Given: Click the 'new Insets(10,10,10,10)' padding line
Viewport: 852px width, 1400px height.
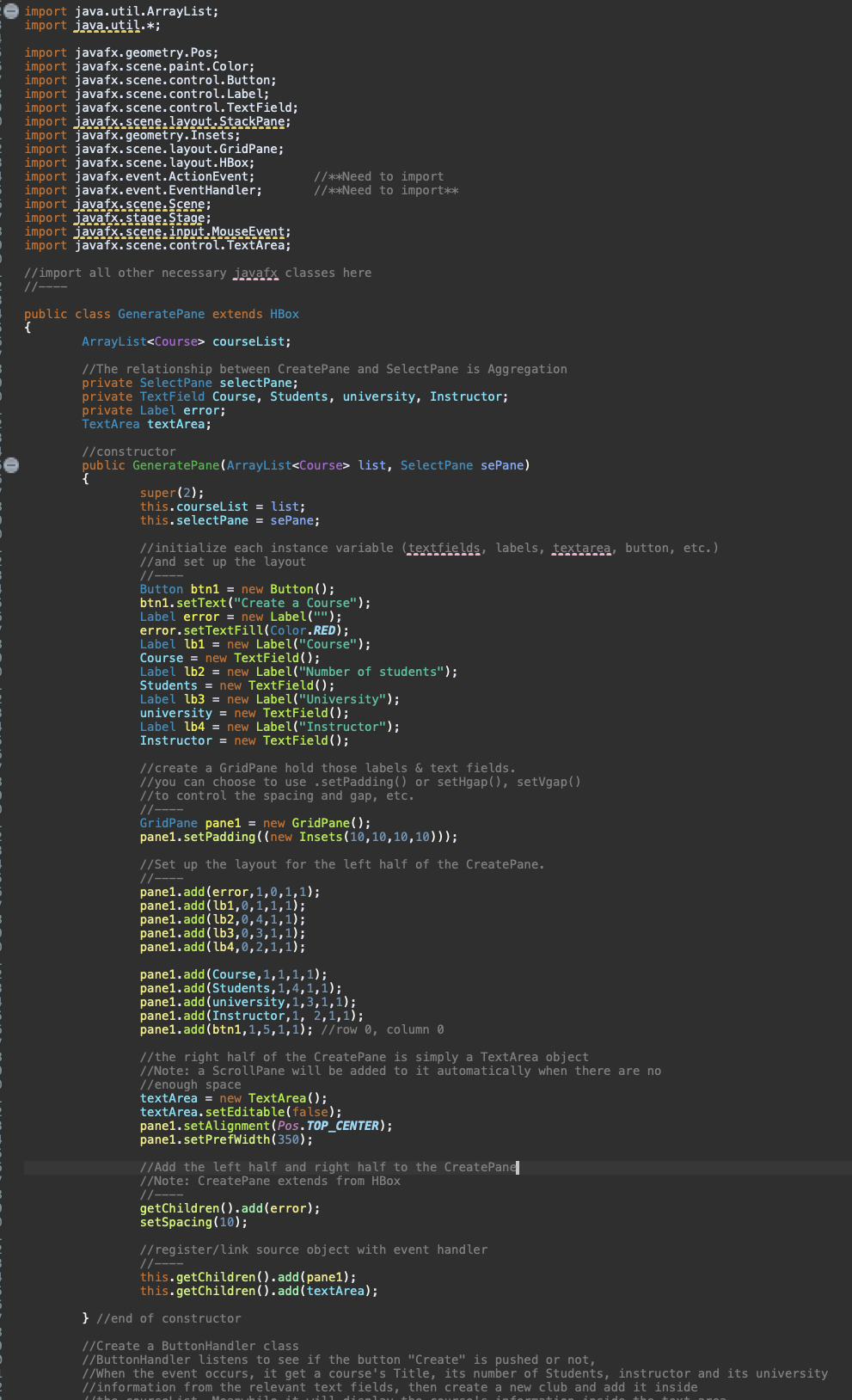Looking at the screenshot, I should 298,837.
